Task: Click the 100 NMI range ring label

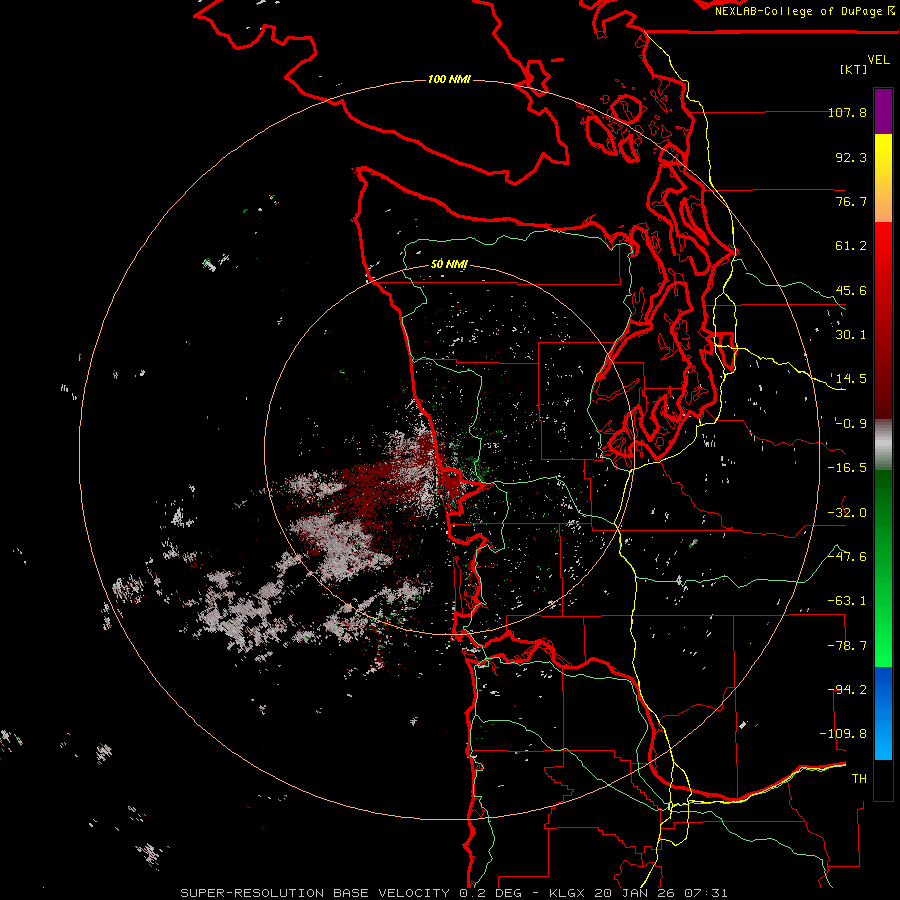Action: pos(449,79)
